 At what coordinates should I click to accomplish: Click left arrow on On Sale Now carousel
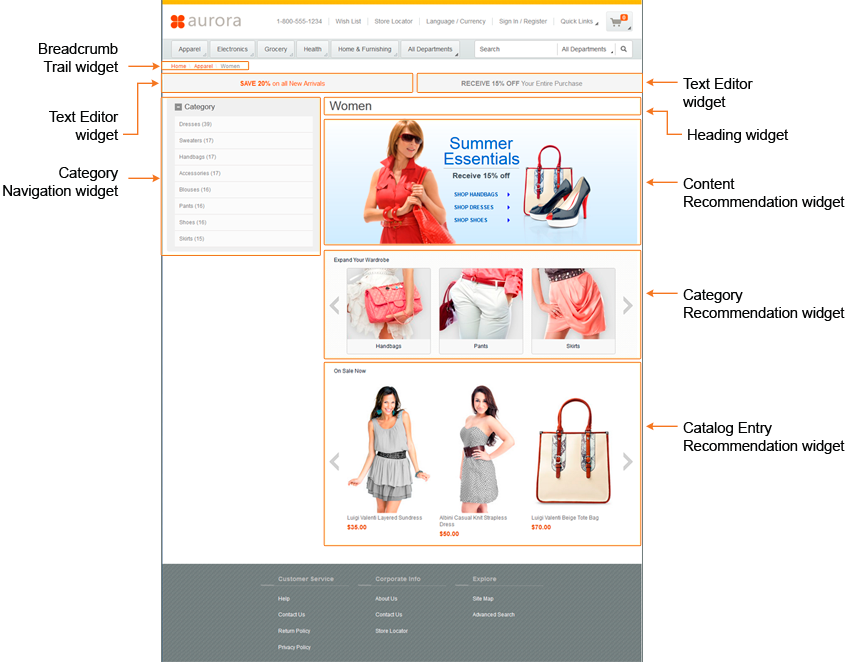pyautogui.click(x=335, y=461)
